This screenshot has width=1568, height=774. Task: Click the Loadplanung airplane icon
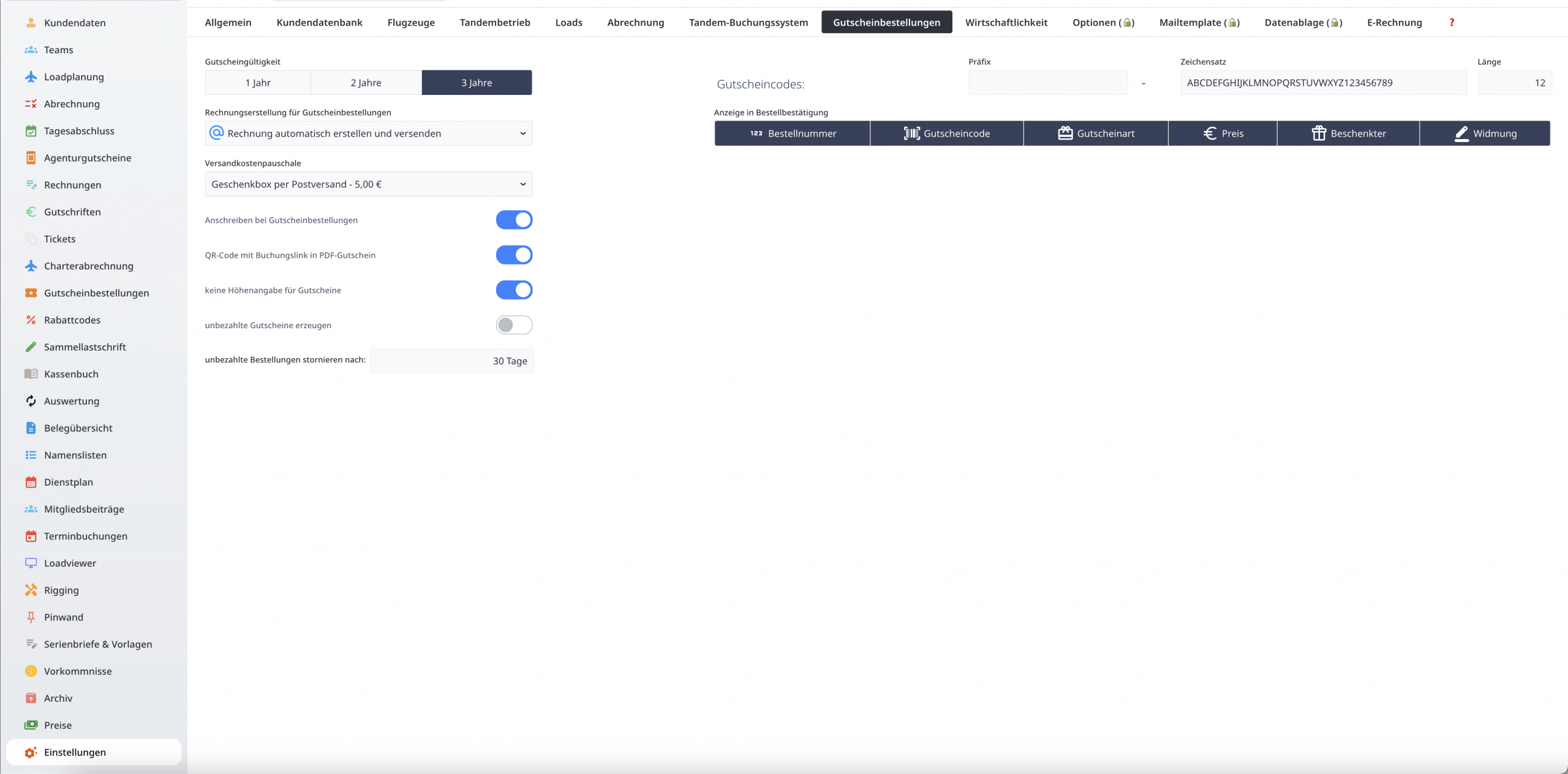(31, 77)
